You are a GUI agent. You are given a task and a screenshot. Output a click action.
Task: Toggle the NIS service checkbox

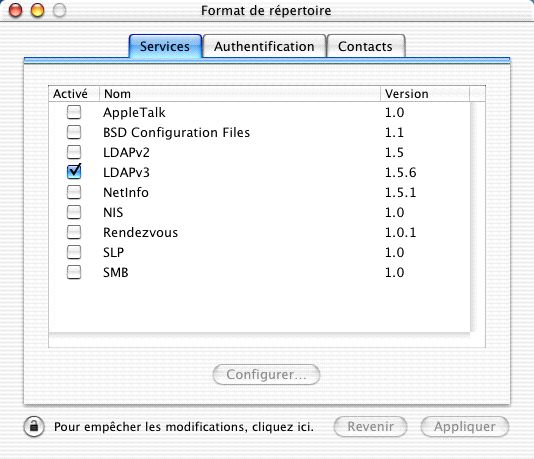coord(74,212)
